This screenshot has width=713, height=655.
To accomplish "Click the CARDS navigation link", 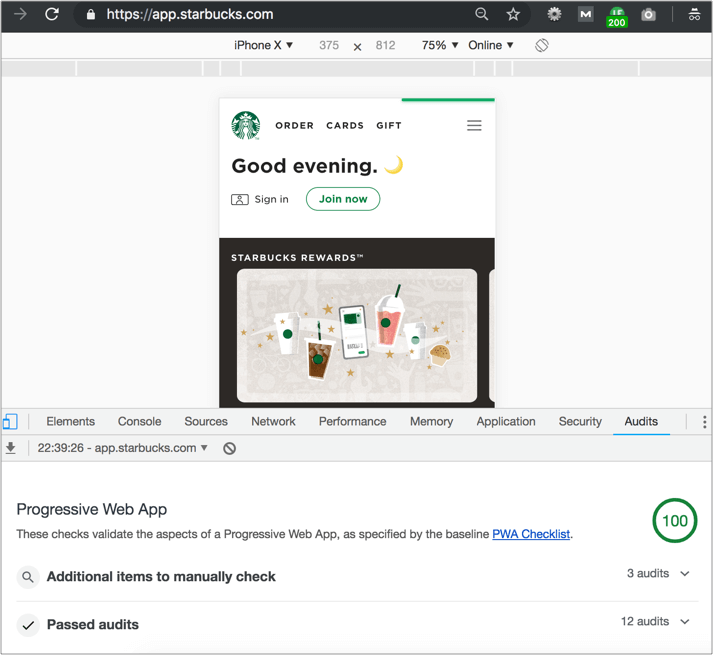I will coord(345,126).
